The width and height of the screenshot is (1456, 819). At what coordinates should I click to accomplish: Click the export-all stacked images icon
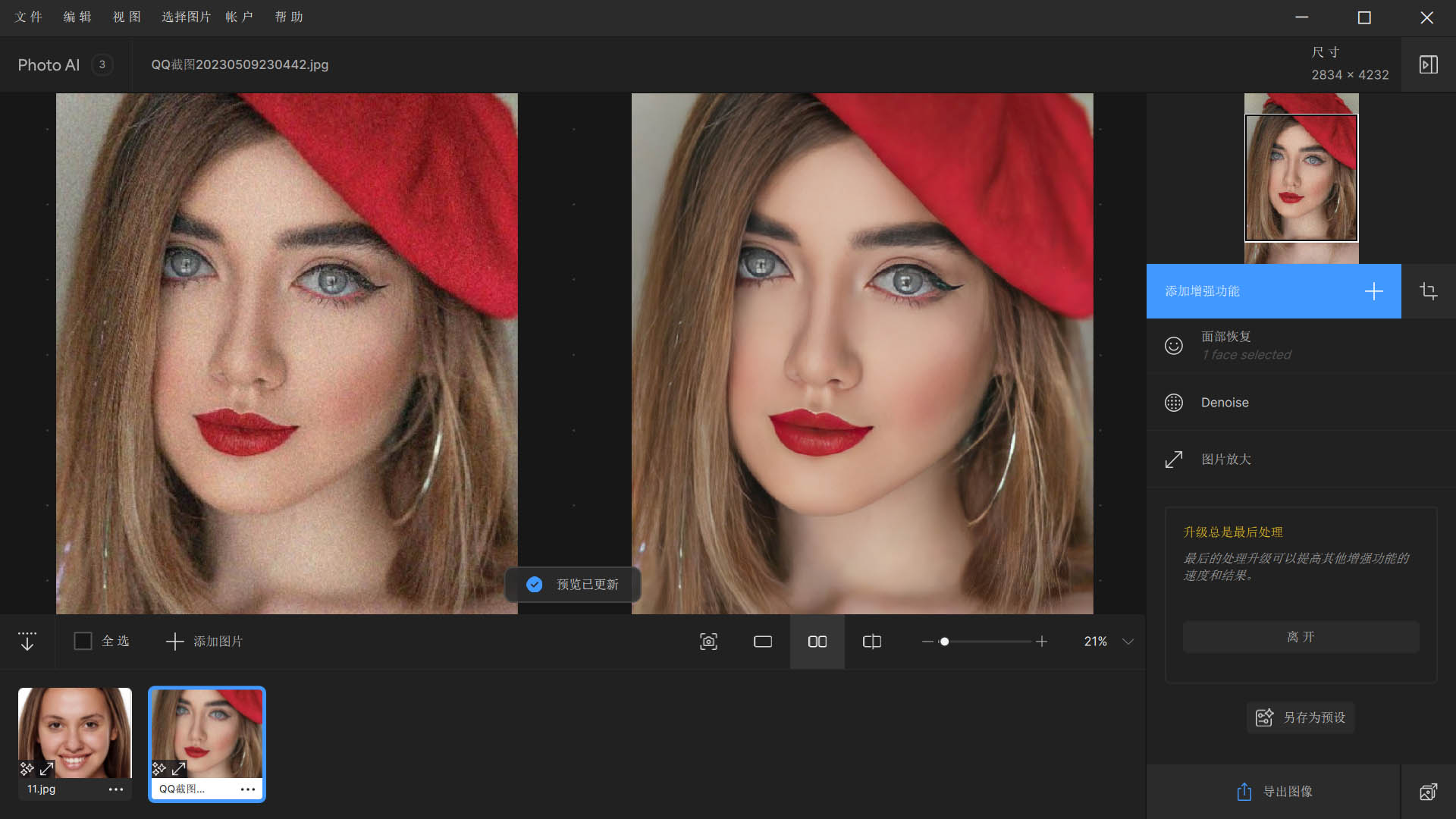(1429, 792)
